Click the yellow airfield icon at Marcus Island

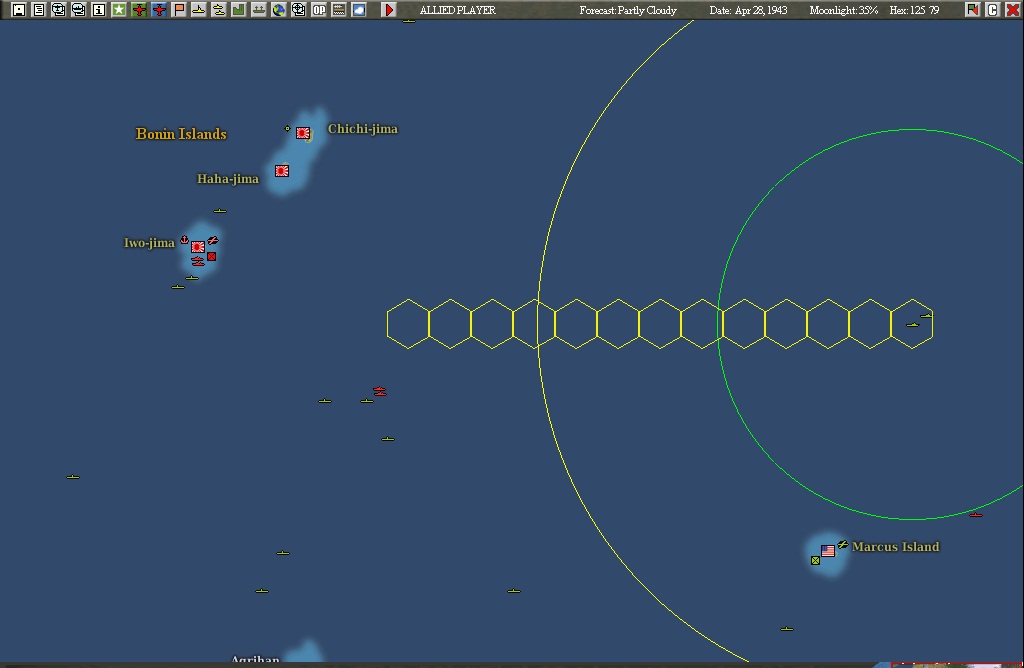click(843, 545)
